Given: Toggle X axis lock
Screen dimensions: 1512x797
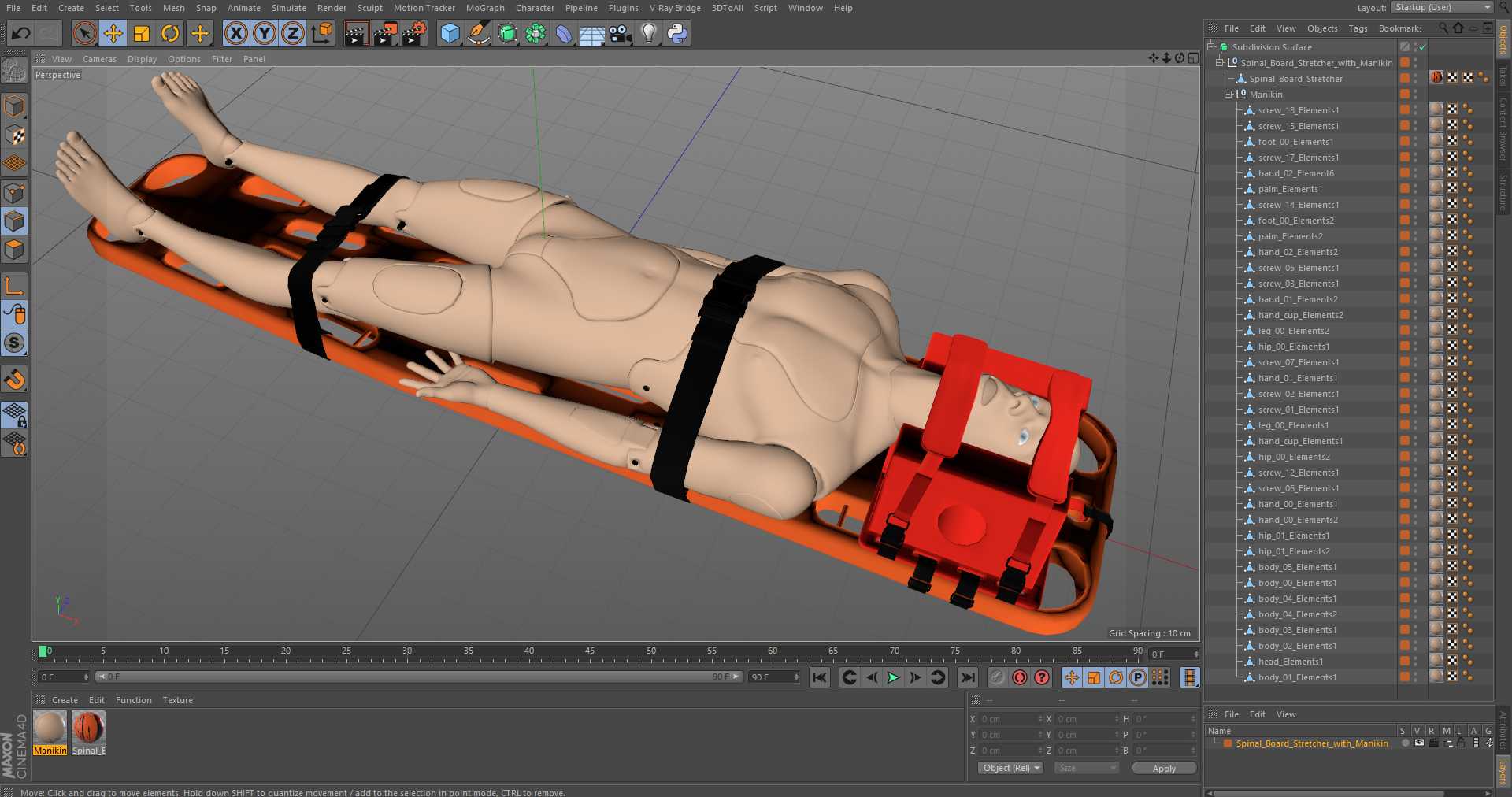Looking at the screenshot, I should [235, 33].
